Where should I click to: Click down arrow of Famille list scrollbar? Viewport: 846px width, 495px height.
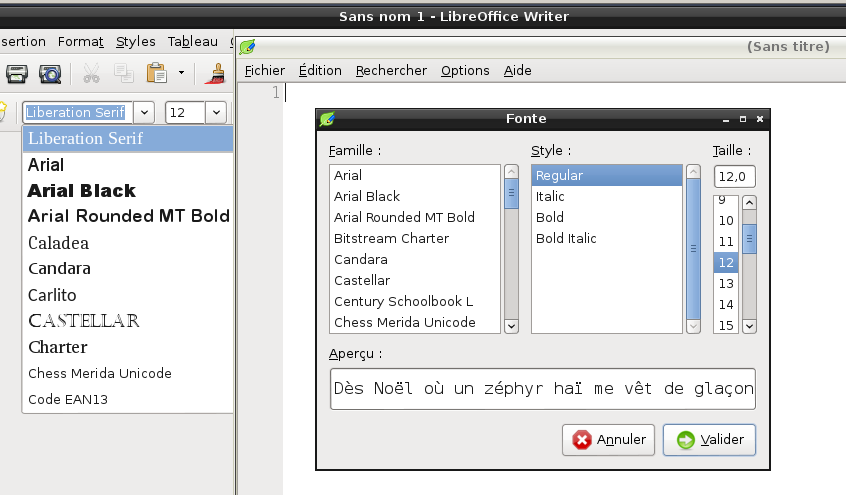(511, 326)
